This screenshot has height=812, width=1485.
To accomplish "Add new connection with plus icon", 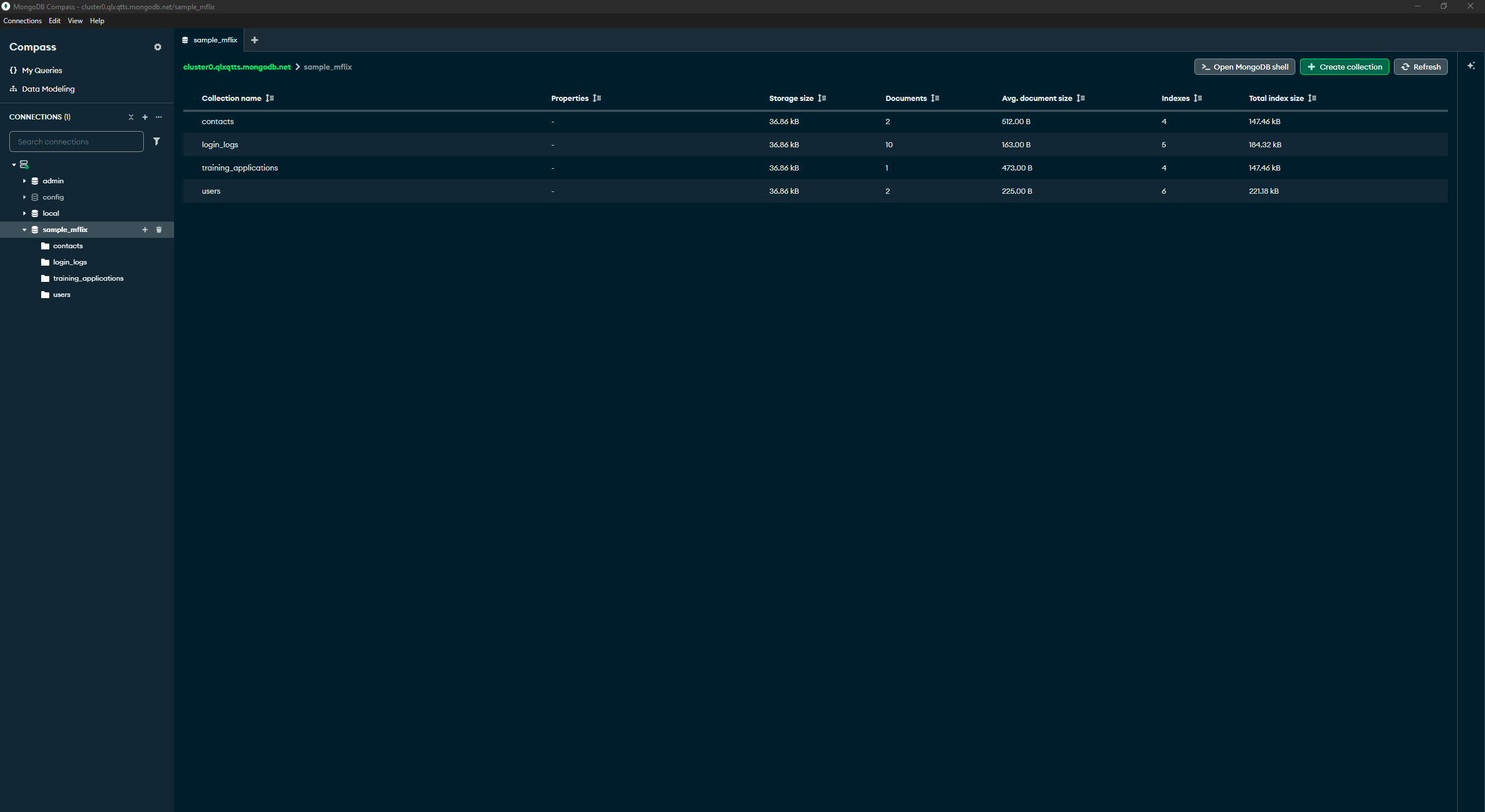I will (x=145, y=117).
